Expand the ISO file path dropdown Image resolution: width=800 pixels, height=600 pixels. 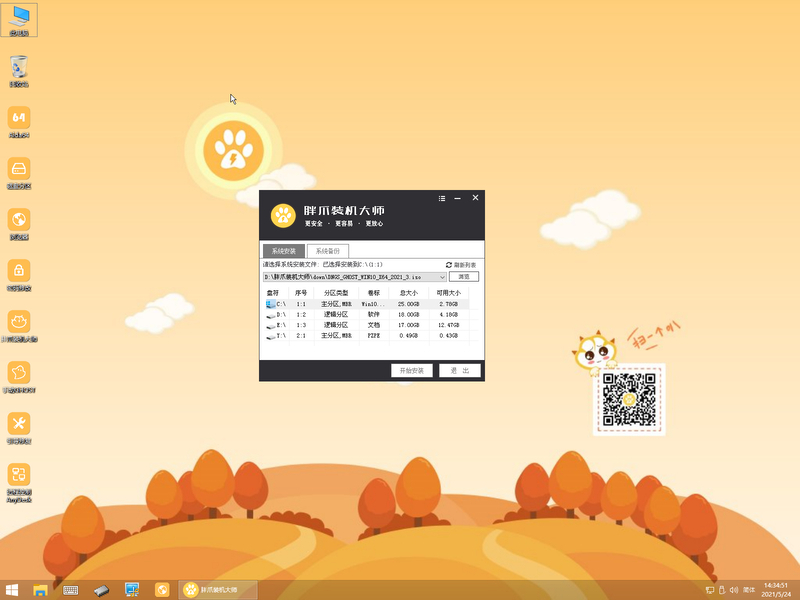coord(442,277)
